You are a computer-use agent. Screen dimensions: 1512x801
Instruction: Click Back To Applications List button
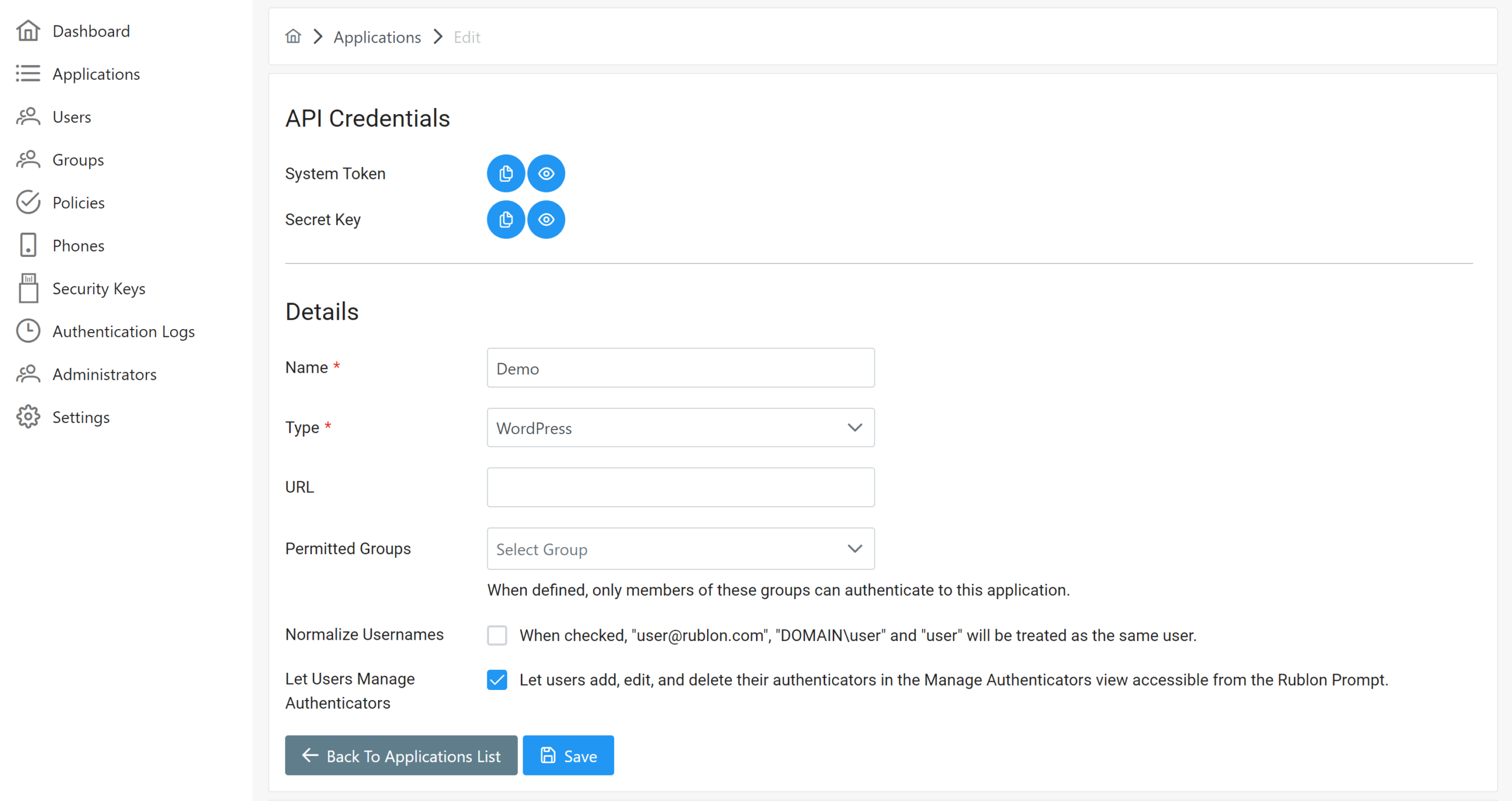pyautogui.click(x=401, y=756)
